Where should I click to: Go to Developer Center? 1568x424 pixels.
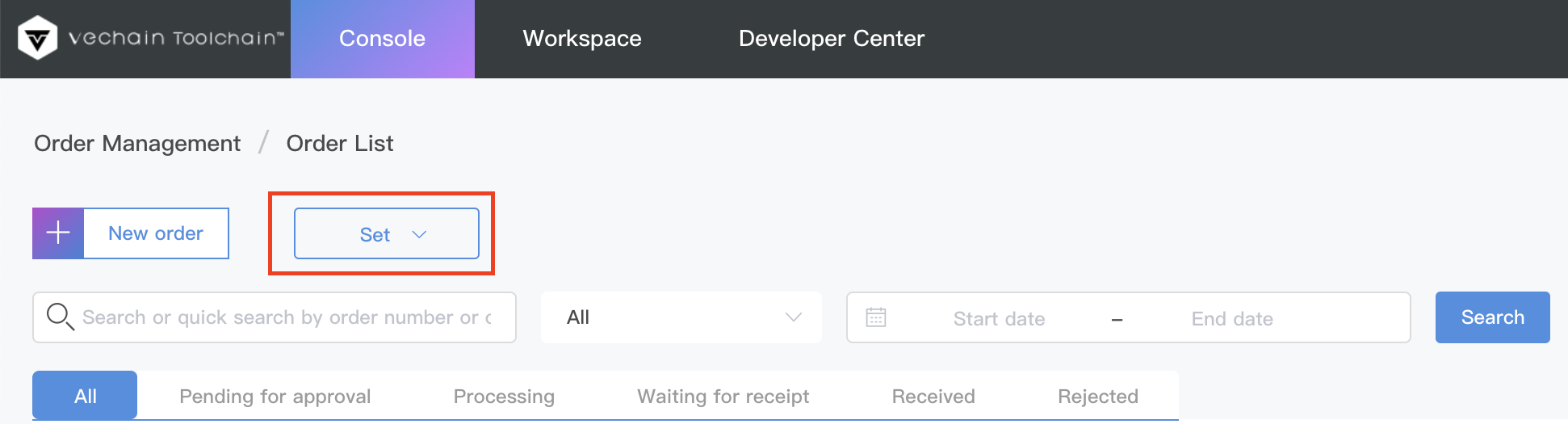(x=832, y=39)
